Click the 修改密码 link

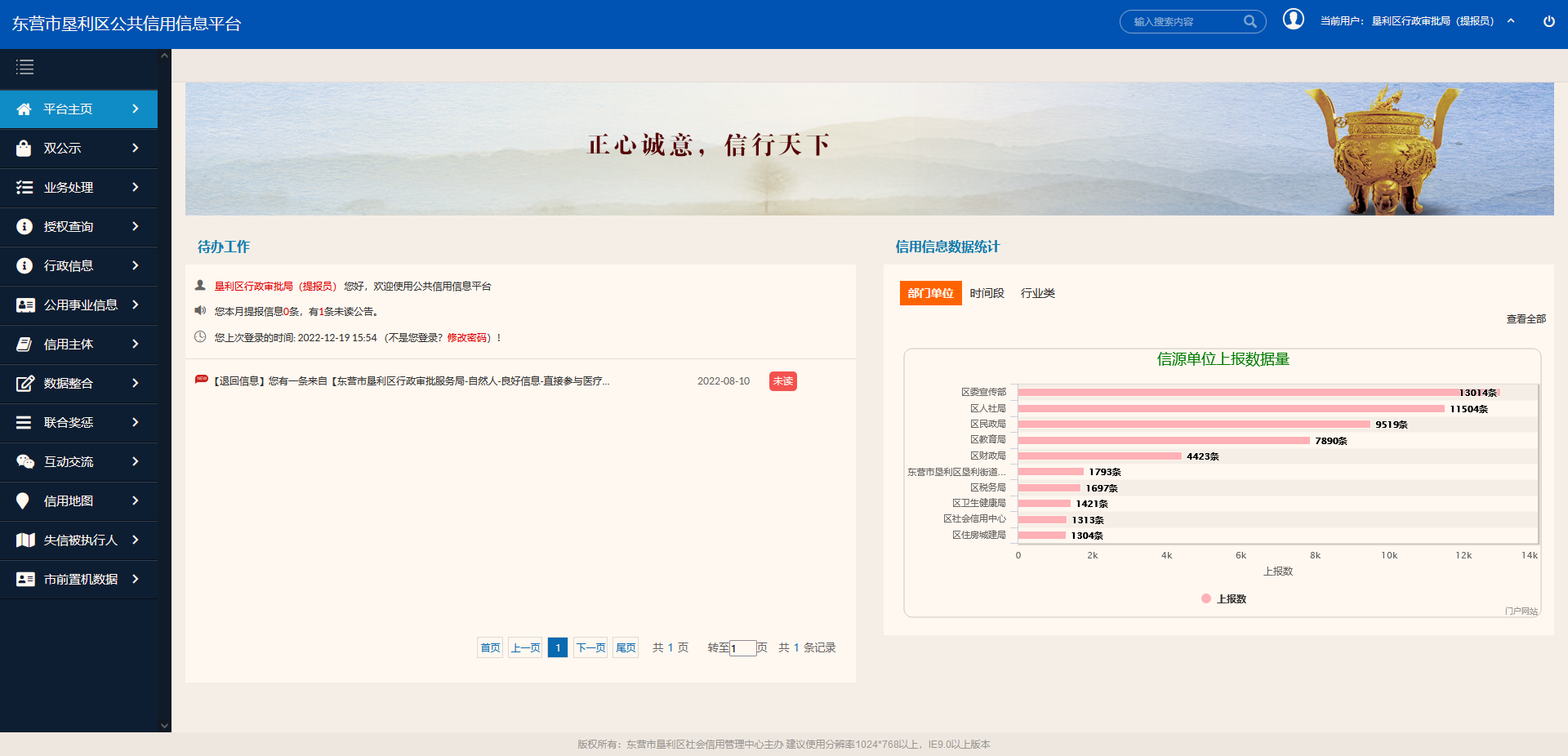pyautogui.click(x=469, y=338)
